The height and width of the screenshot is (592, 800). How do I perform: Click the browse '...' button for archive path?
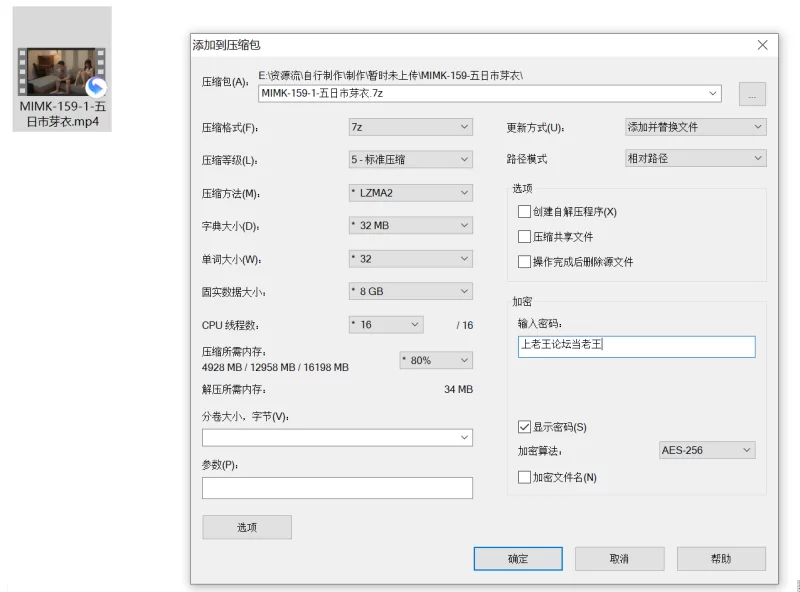pyautogui.click(x=752, y=94)
